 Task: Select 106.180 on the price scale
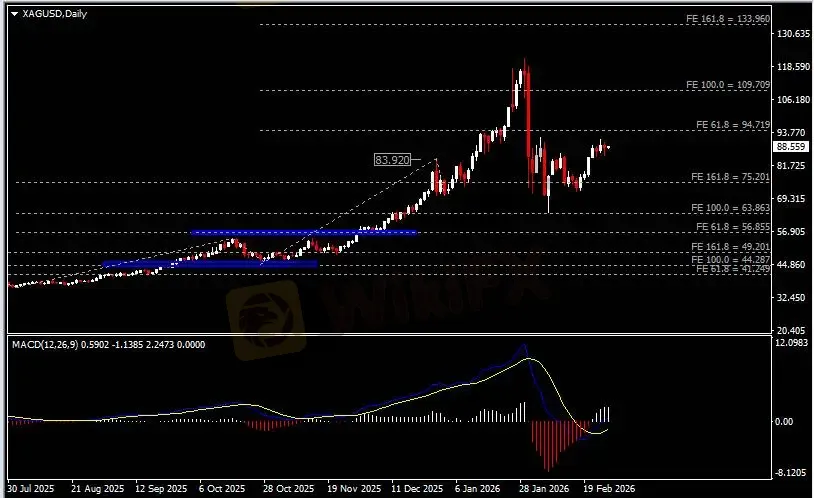coord(793,100)
